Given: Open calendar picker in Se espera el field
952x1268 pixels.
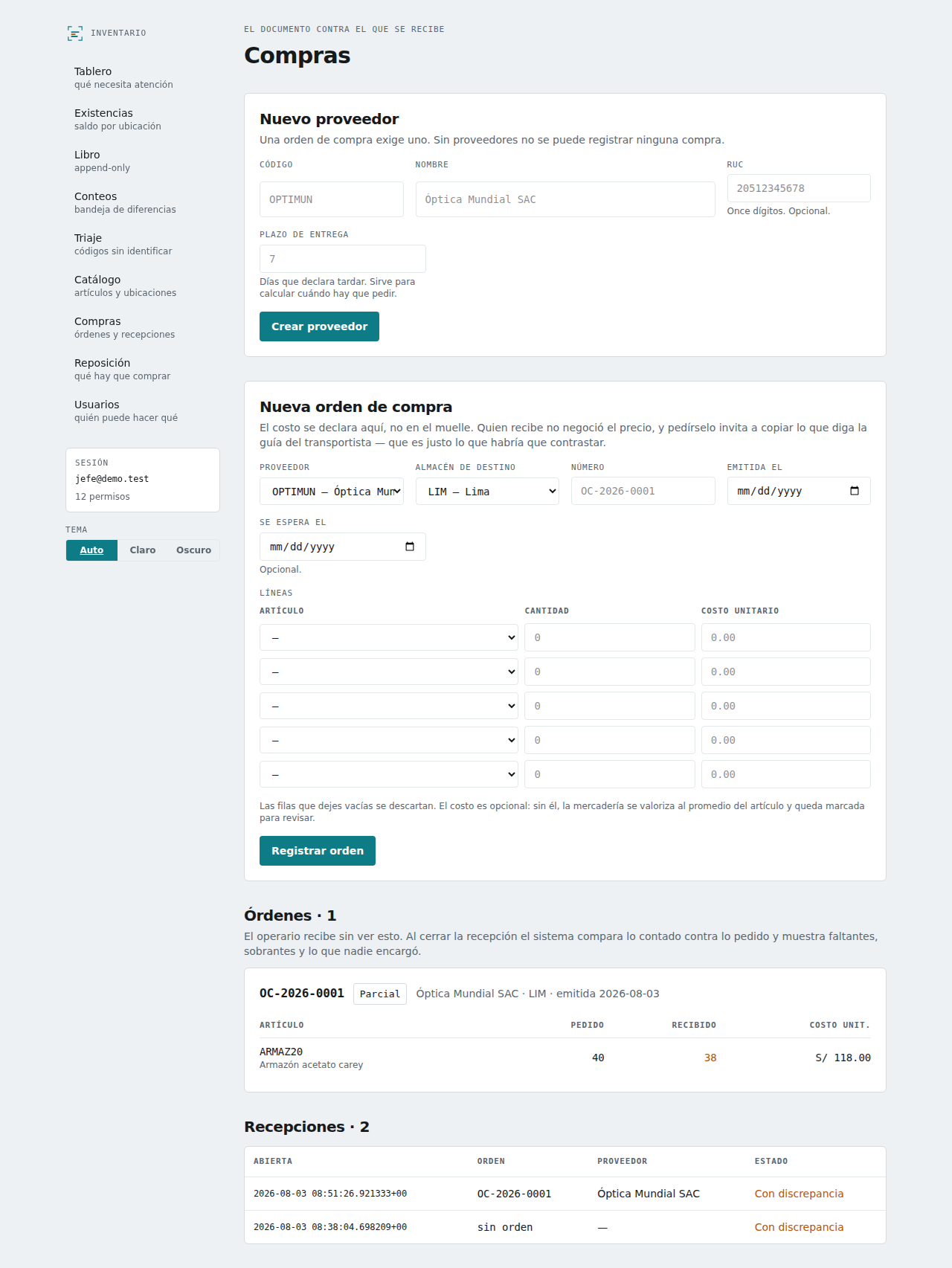Looking at the screenshot, I should tap(410, 547).
